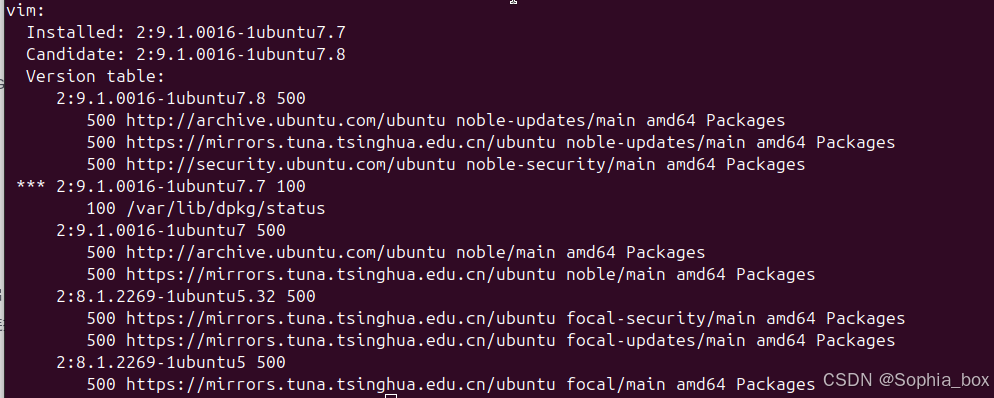
Task: Open the tuna mirror focal-security/main URL
Action: coord(340,319)
